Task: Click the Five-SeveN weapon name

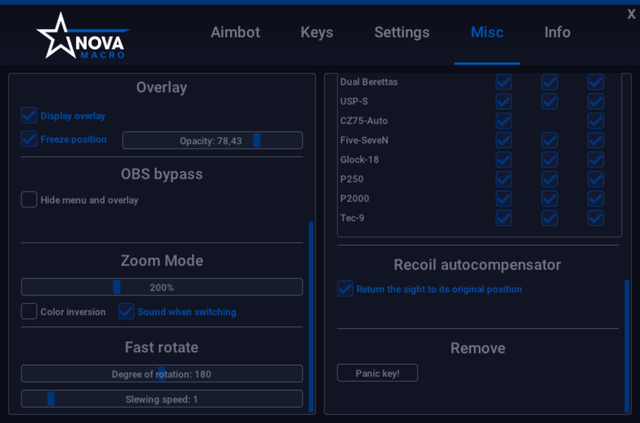Action: point(364,140)
